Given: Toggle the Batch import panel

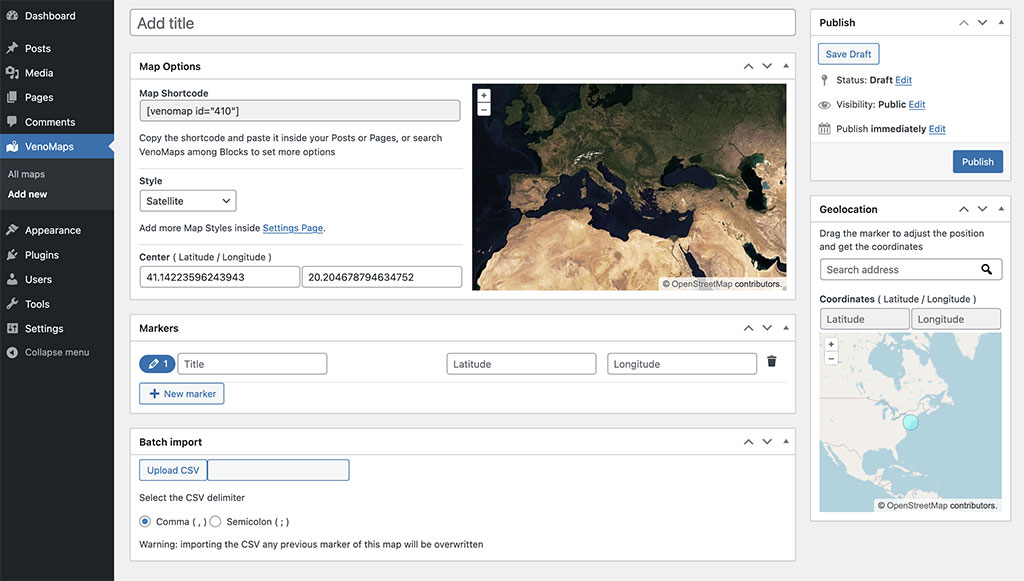Looking at the screenshot, I should pos(786,442).
